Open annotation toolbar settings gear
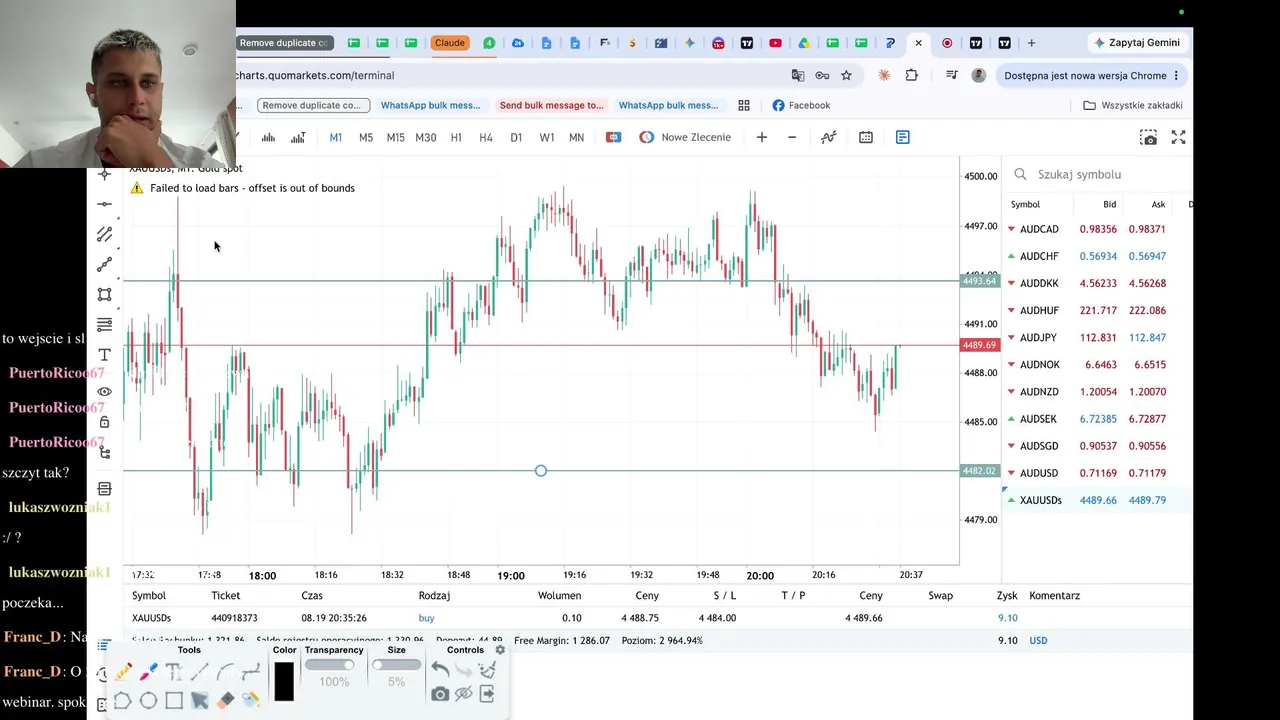The image size is (1280, 720). (500, 650)
